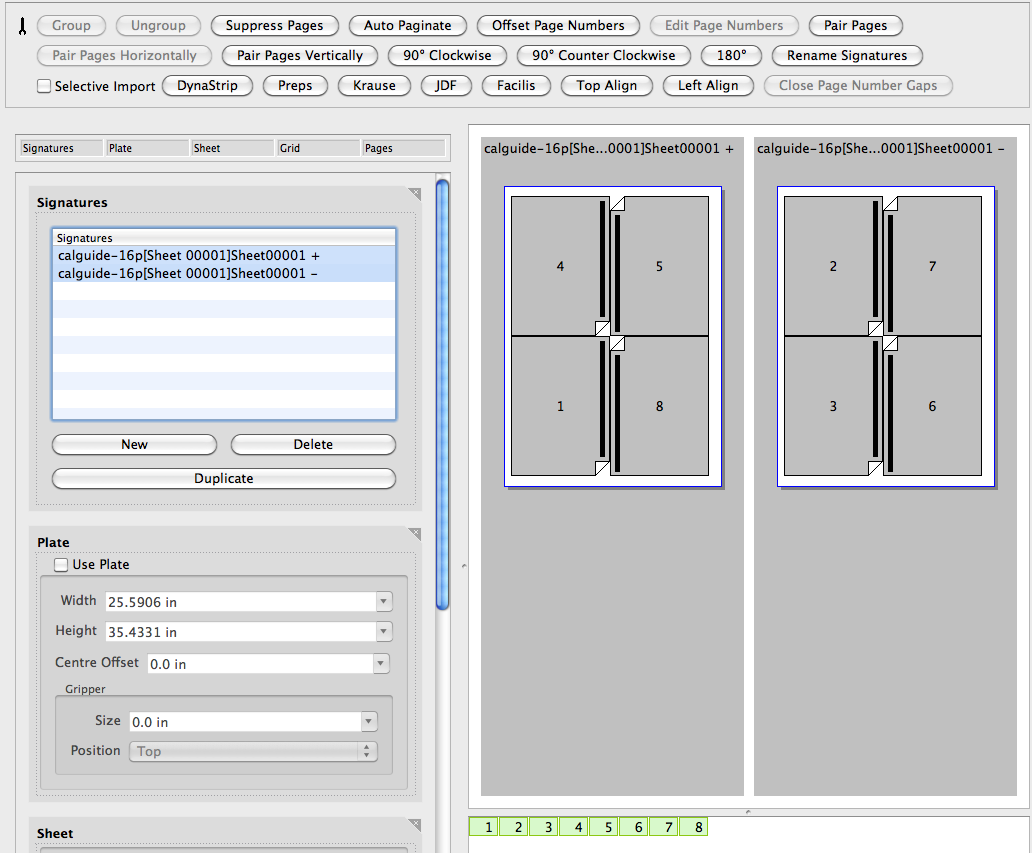1032x853 pixels.
Task: Click the front sheet title Sheet00001 +
Action: pos(609,149)
